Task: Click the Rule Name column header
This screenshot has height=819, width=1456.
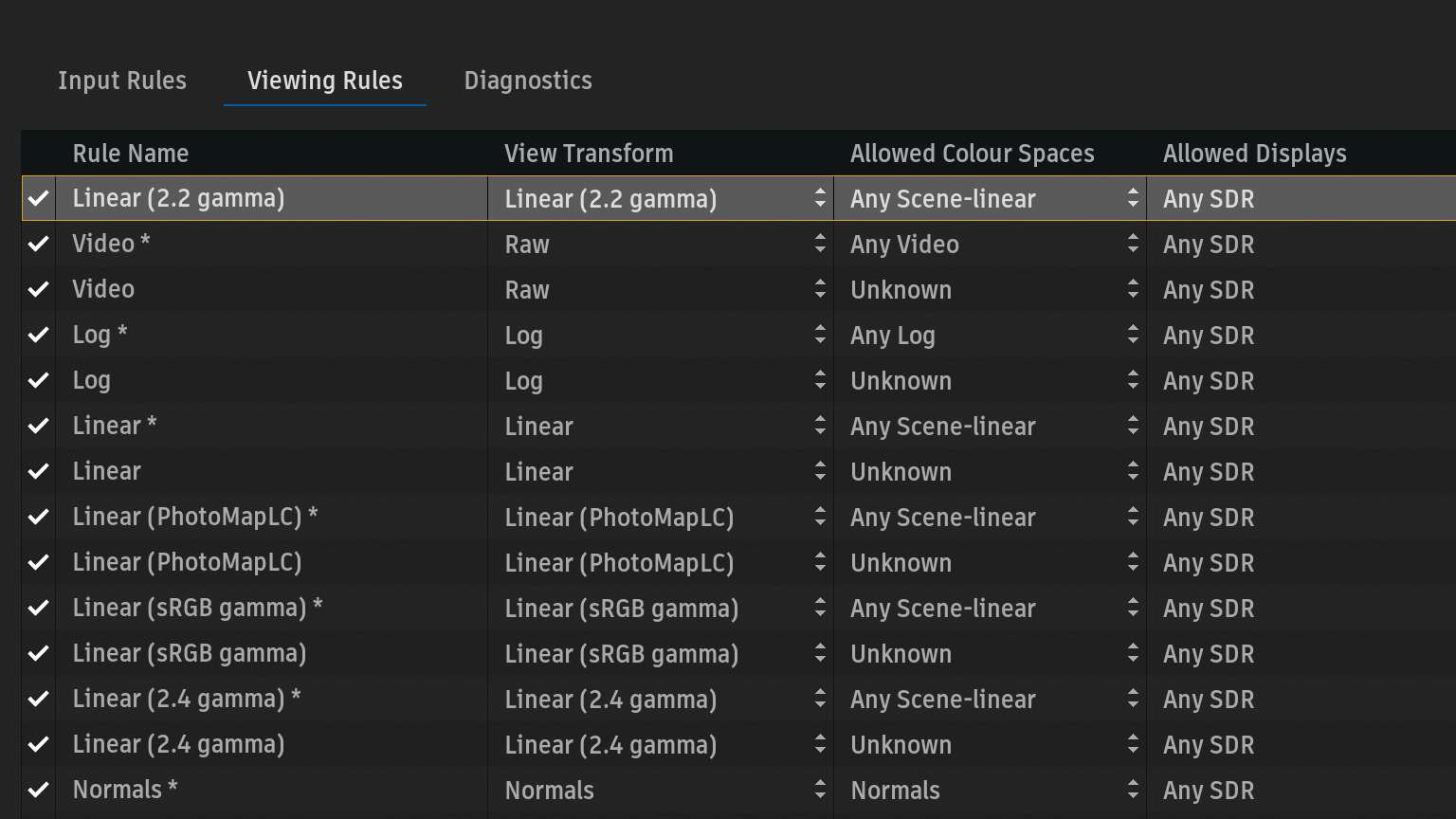Action: pyautogui.click(x=131, y=154)
